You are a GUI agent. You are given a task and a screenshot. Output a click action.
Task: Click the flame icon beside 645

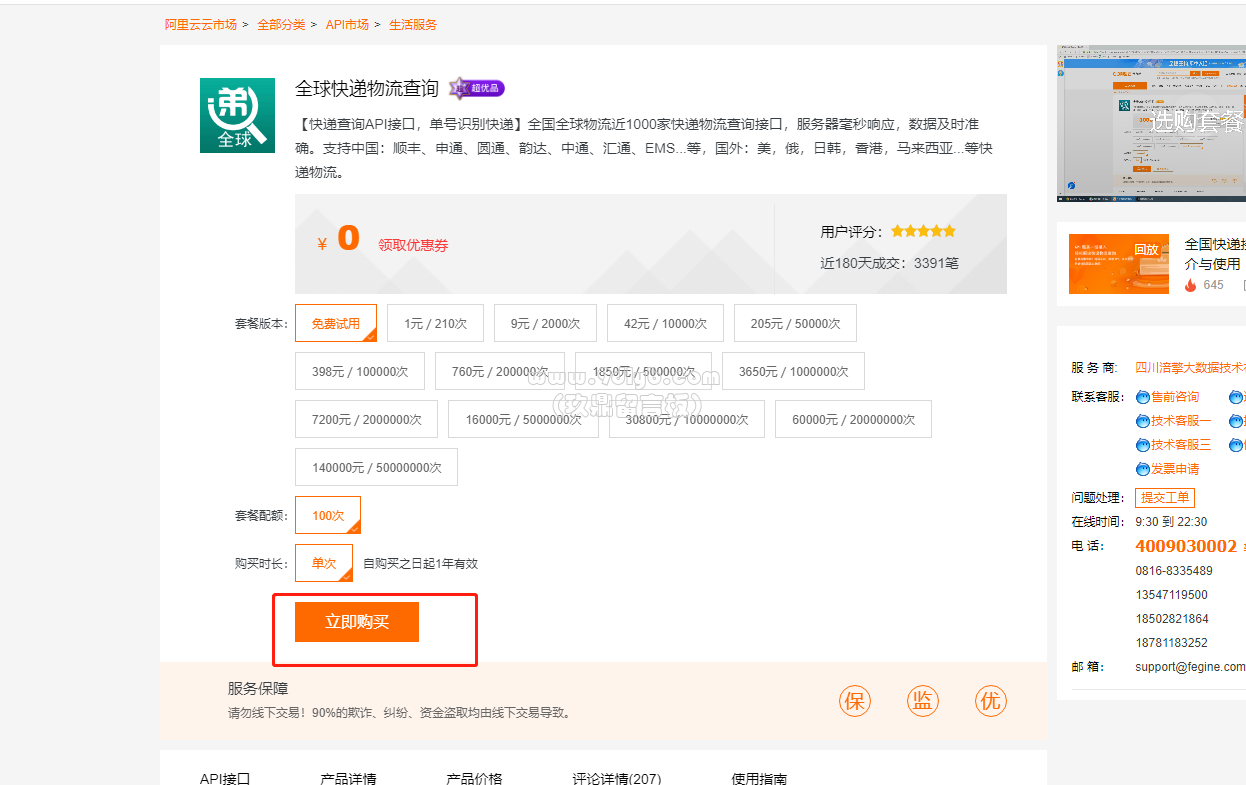click(1190, 285)
